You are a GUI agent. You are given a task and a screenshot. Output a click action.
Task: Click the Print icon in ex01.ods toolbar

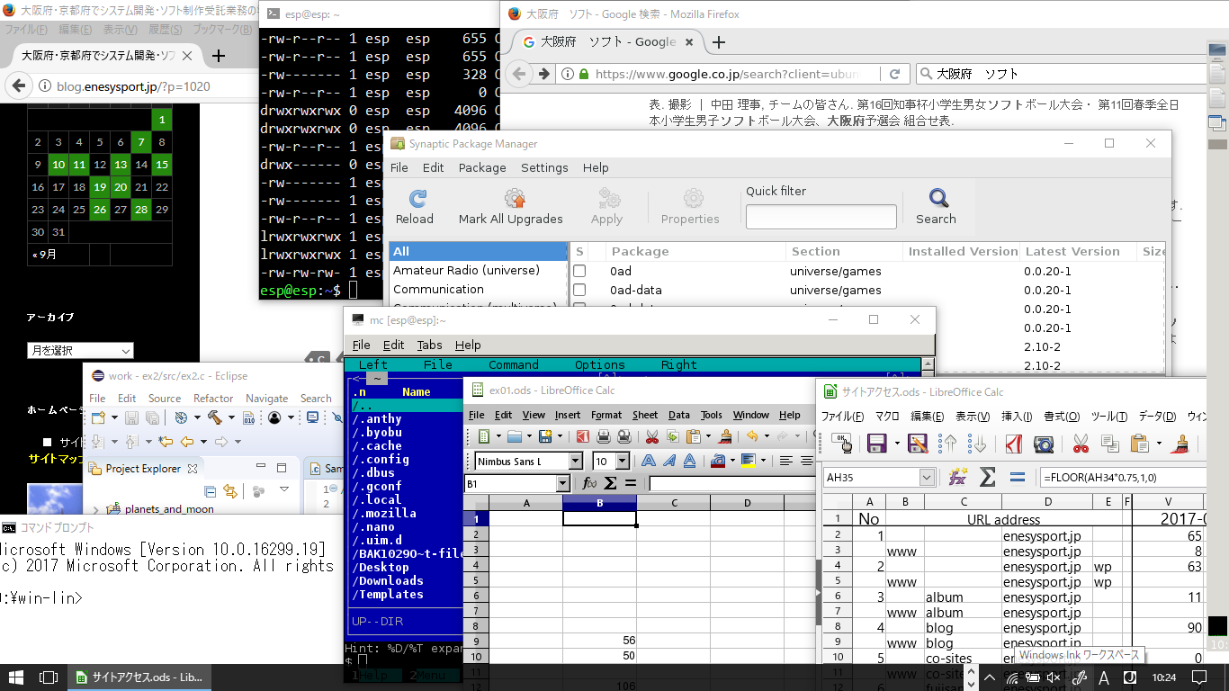pyautogui.click(x=602, y=437)
